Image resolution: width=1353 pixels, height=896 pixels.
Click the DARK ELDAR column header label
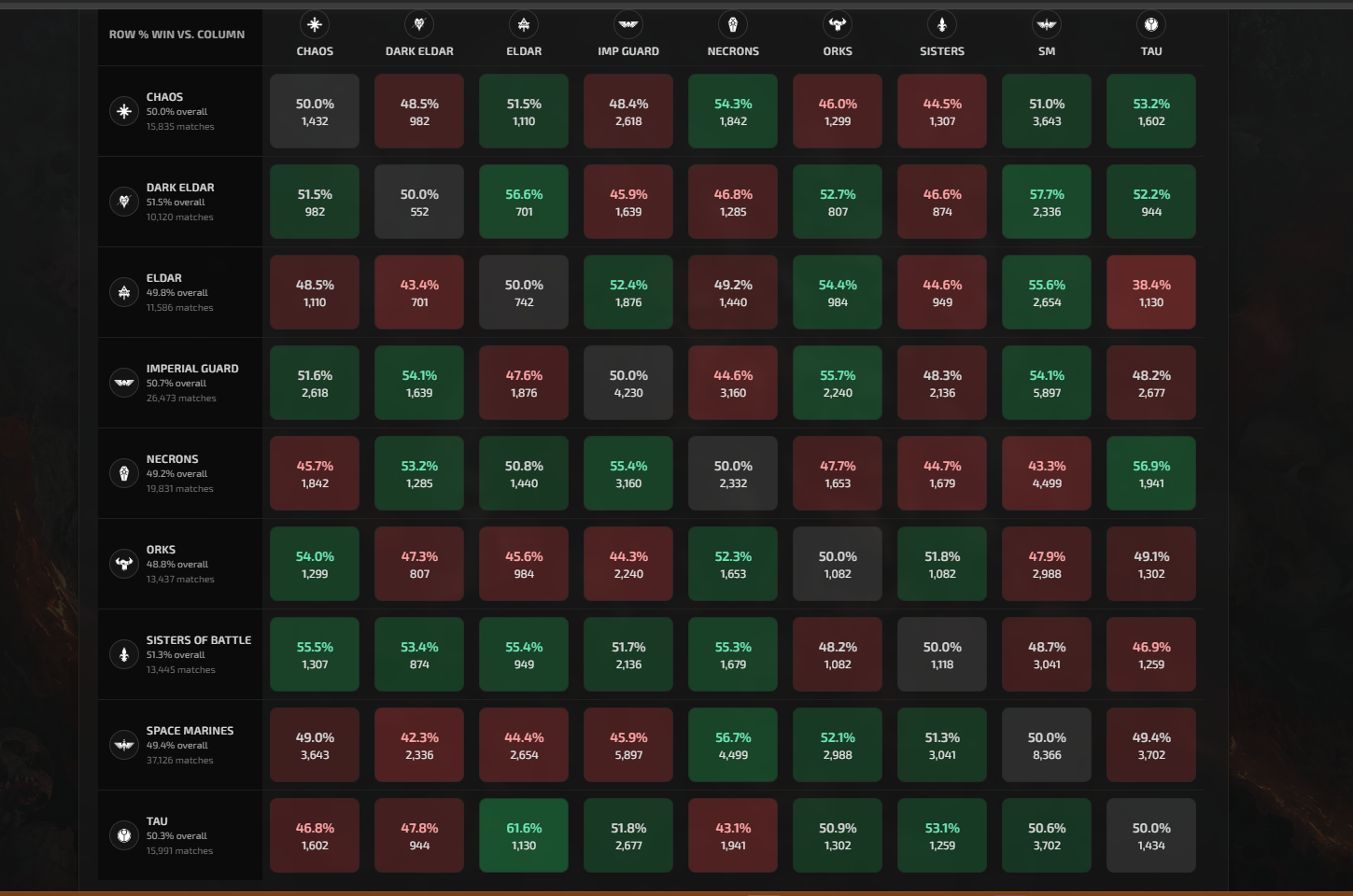[419, 51]
